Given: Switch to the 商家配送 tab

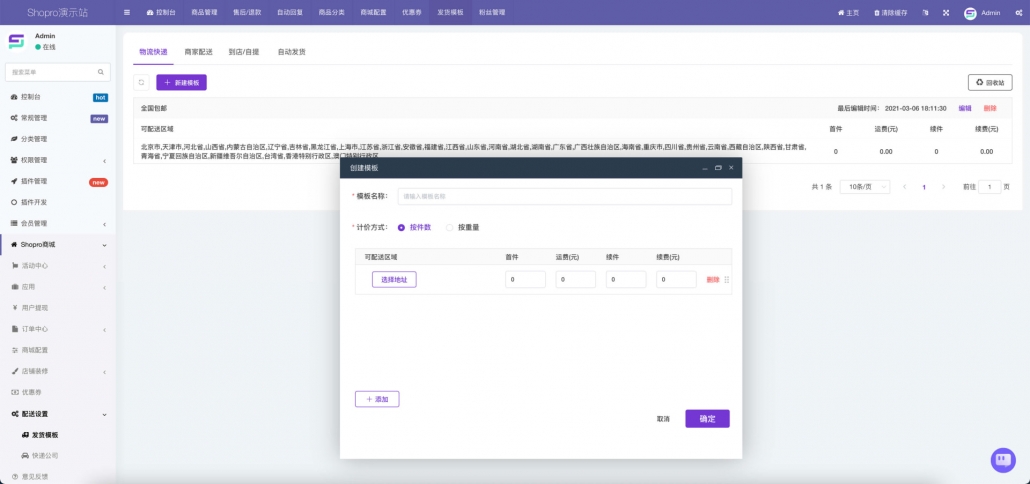Looking at the screenshot, I should click(198, 52).
